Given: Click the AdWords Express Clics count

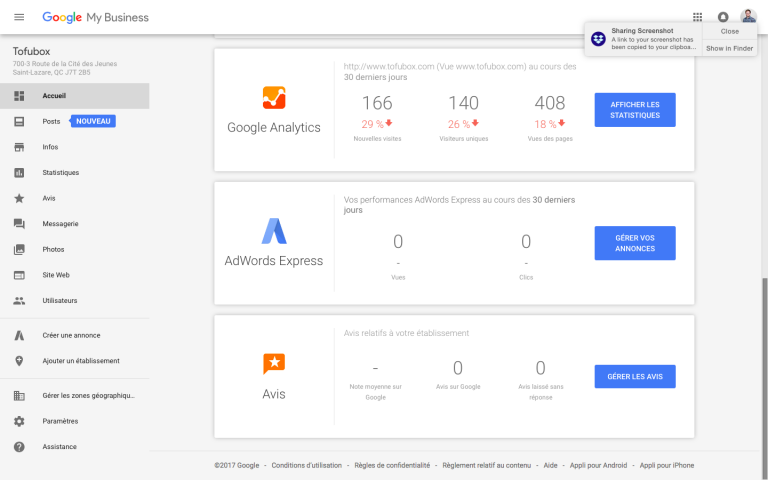Looking at the screenshot, I should coord(526,242).
